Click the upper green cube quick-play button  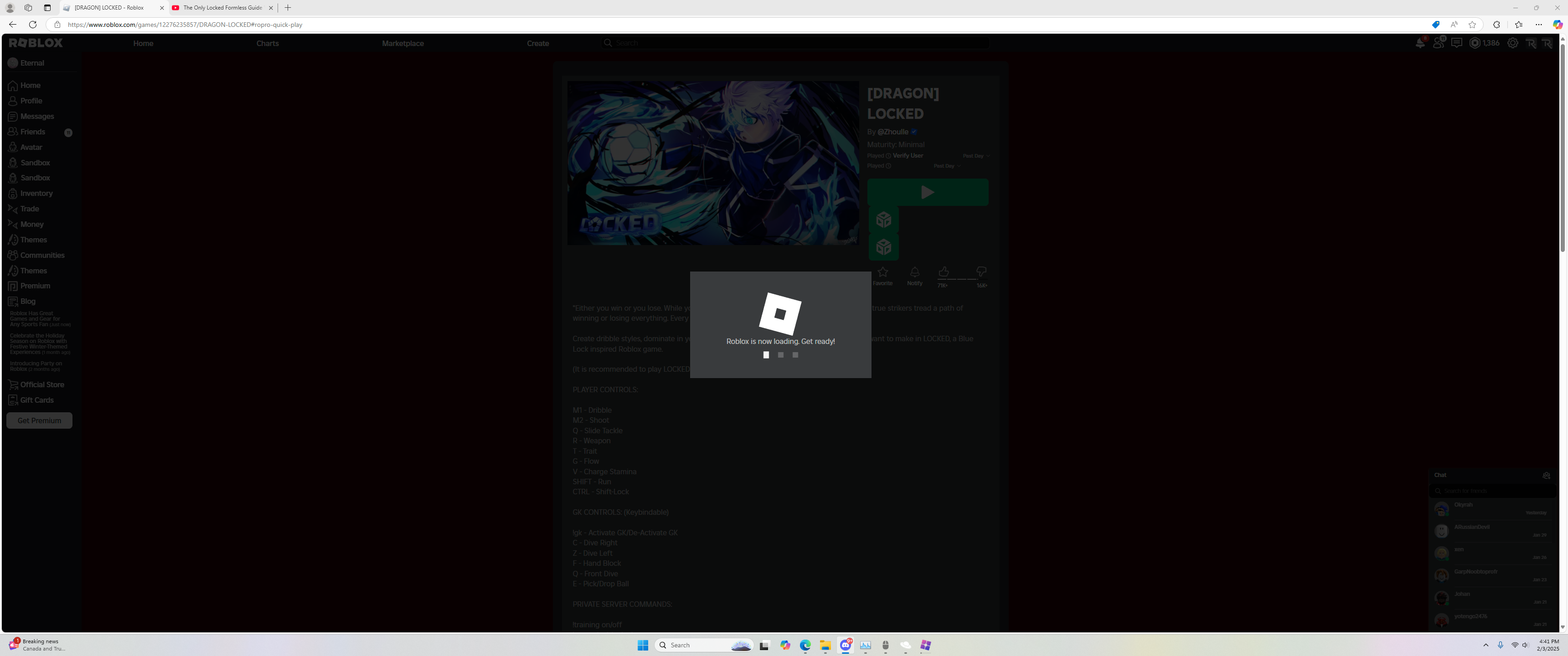(x=884, y=220)
